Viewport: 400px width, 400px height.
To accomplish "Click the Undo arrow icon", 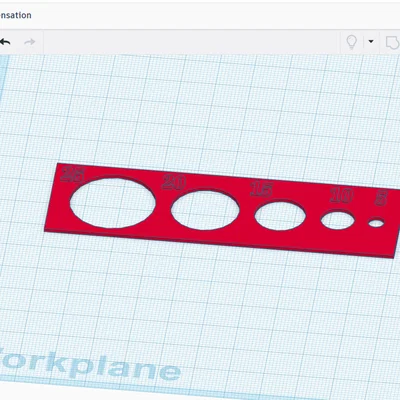I will [5, 42].
